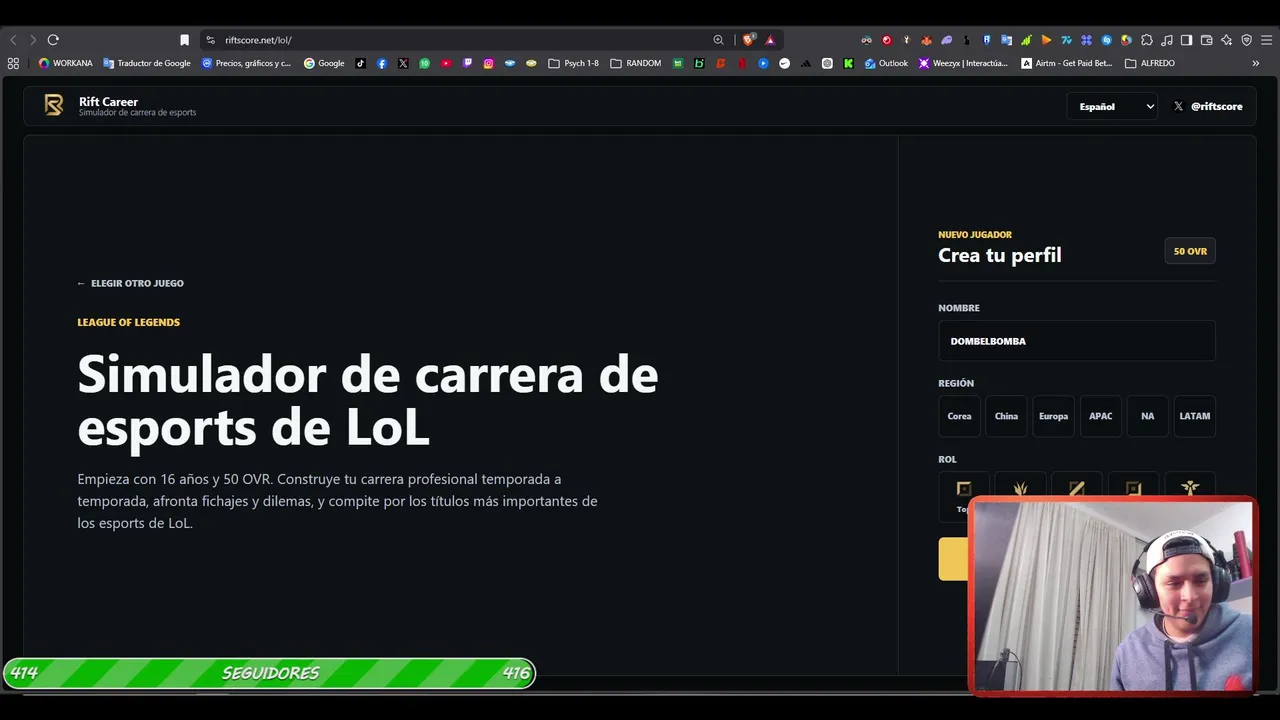
Task: Select the China region option
Action: [x=1006, y=416]
